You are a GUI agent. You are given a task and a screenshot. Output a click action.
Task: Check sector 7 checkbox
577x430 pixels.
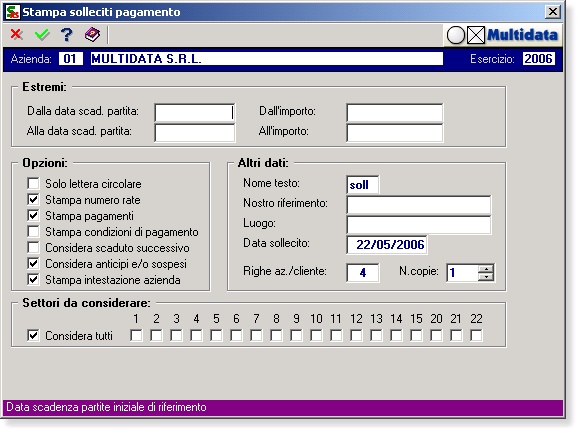pos(256,335)
